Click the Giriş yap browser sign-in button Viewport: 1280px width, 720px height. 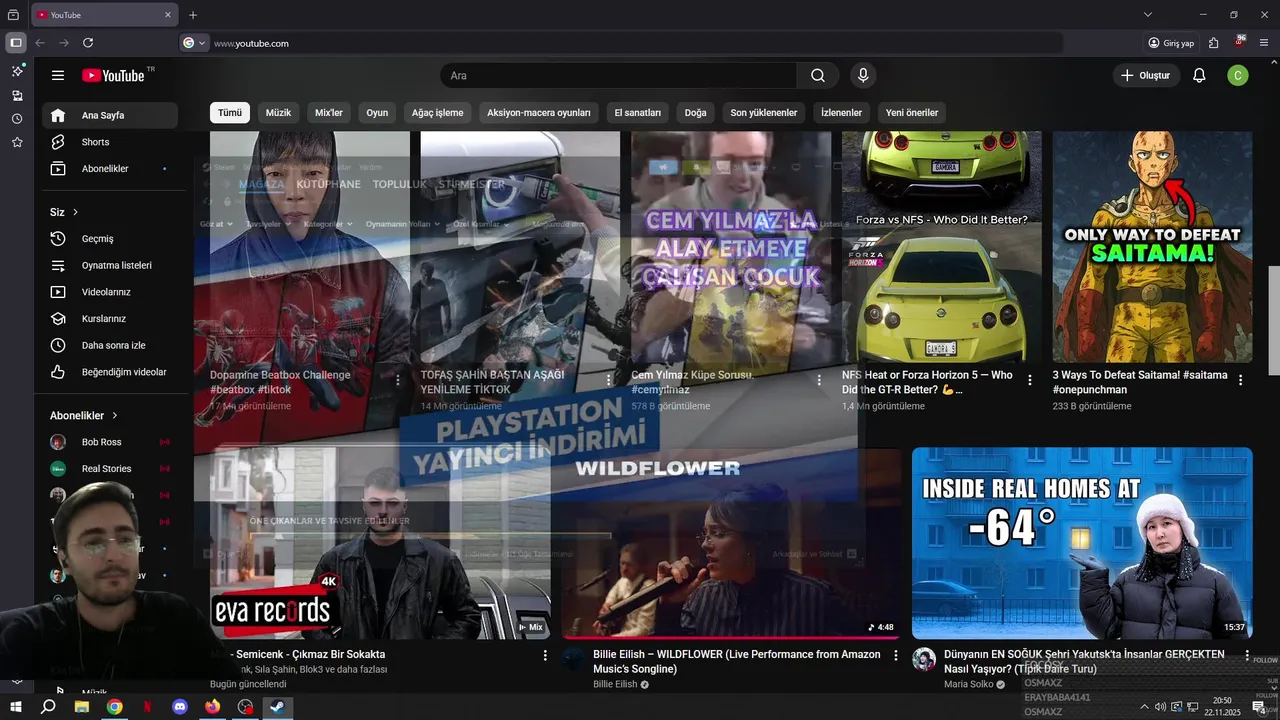[1171, 43]
